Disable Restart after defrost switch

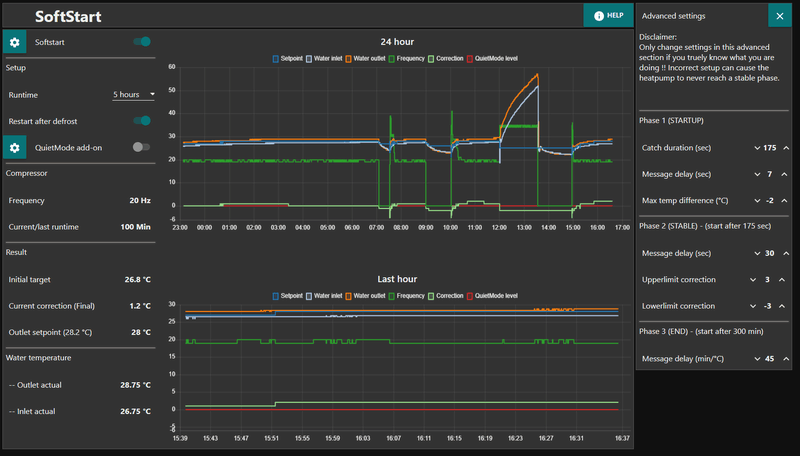tap(142, 121)
